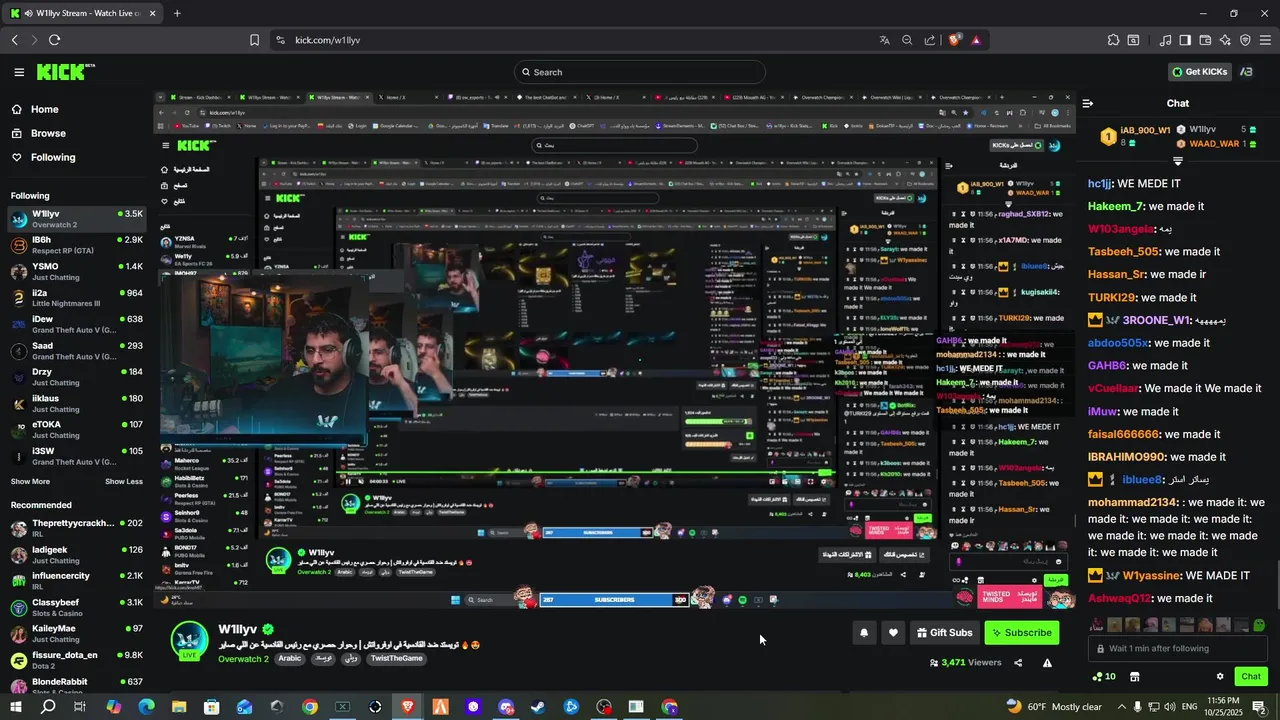Open the Kick hamburger menu
The height and width of the screenshot is (720, 1280).
19,72
